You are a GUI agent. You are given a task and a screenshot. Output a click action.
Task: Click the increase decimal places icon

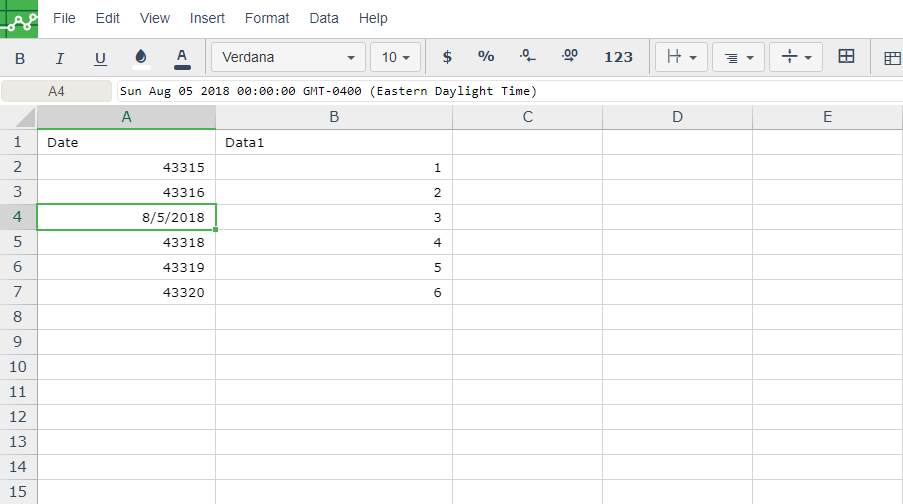coord(570,56)
